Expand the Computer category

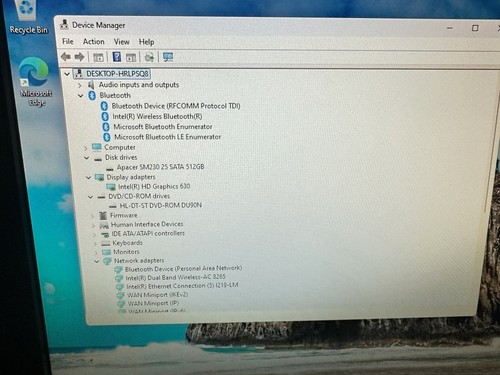click(x=86, y=148)
